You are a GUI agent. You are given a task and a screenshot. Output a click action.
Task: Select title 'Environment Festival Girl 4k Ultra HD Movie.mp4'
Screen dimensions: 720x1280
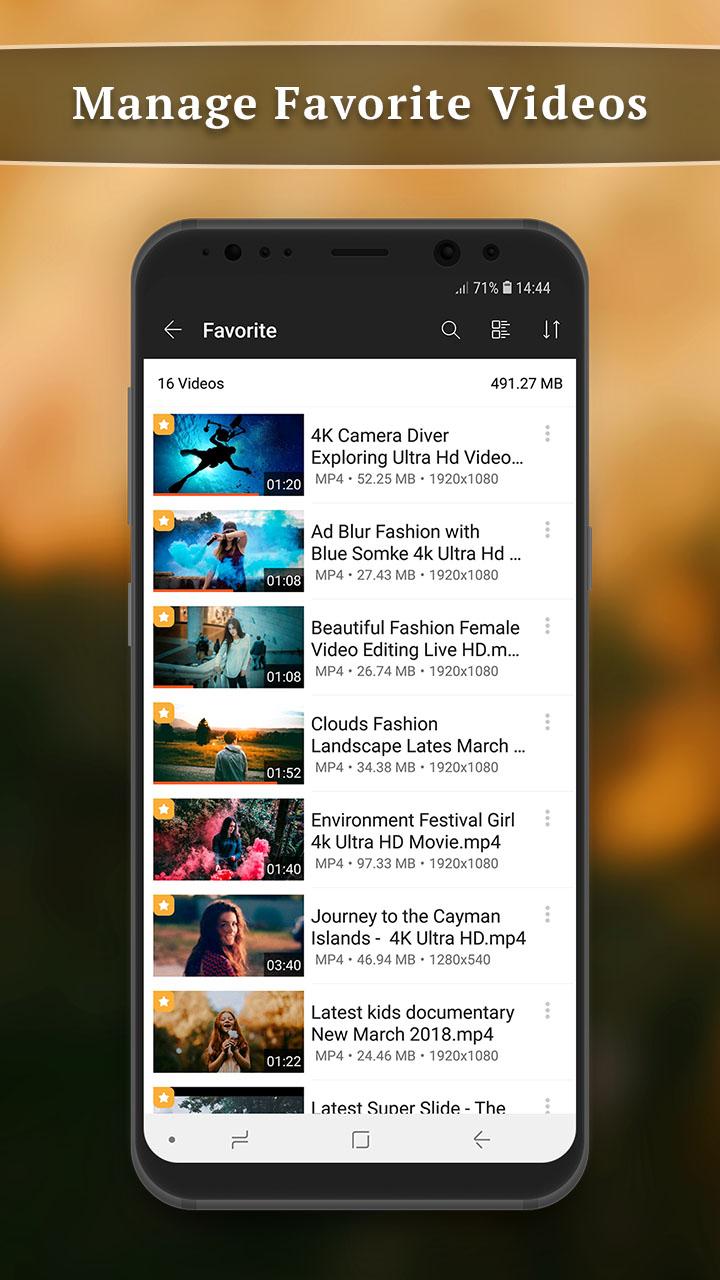point(413,830)
